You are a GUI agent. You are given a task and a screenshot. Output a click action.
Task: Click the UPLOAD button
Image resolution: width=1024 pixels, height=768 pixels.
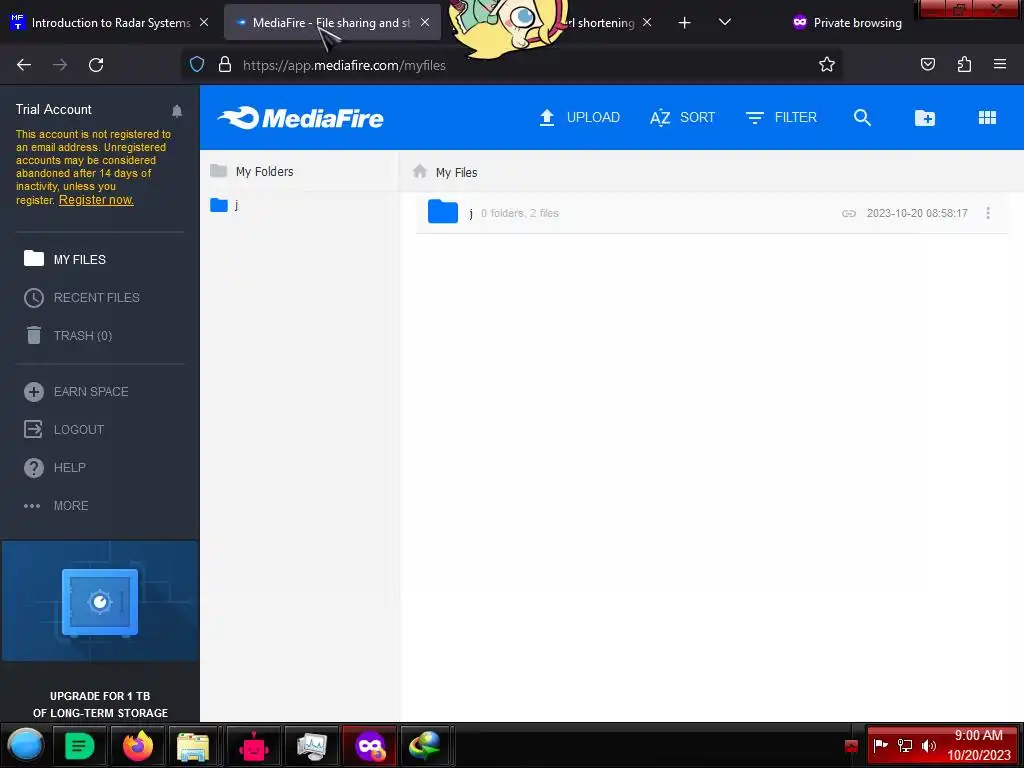tap(579, 118)
